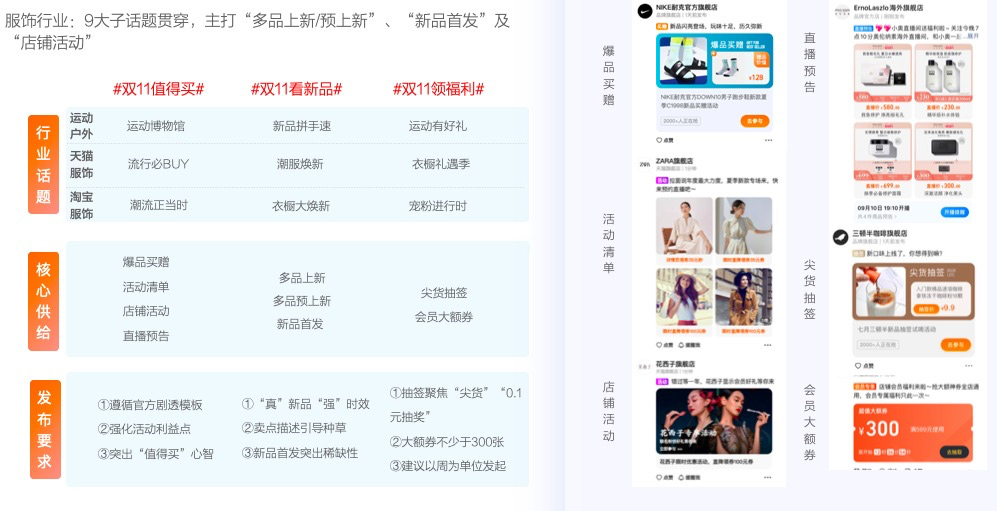Open ZARA photo of woman in straw hat
This screenshot has width=997, height=511.
pyautogui.click(x=684, y=298)
